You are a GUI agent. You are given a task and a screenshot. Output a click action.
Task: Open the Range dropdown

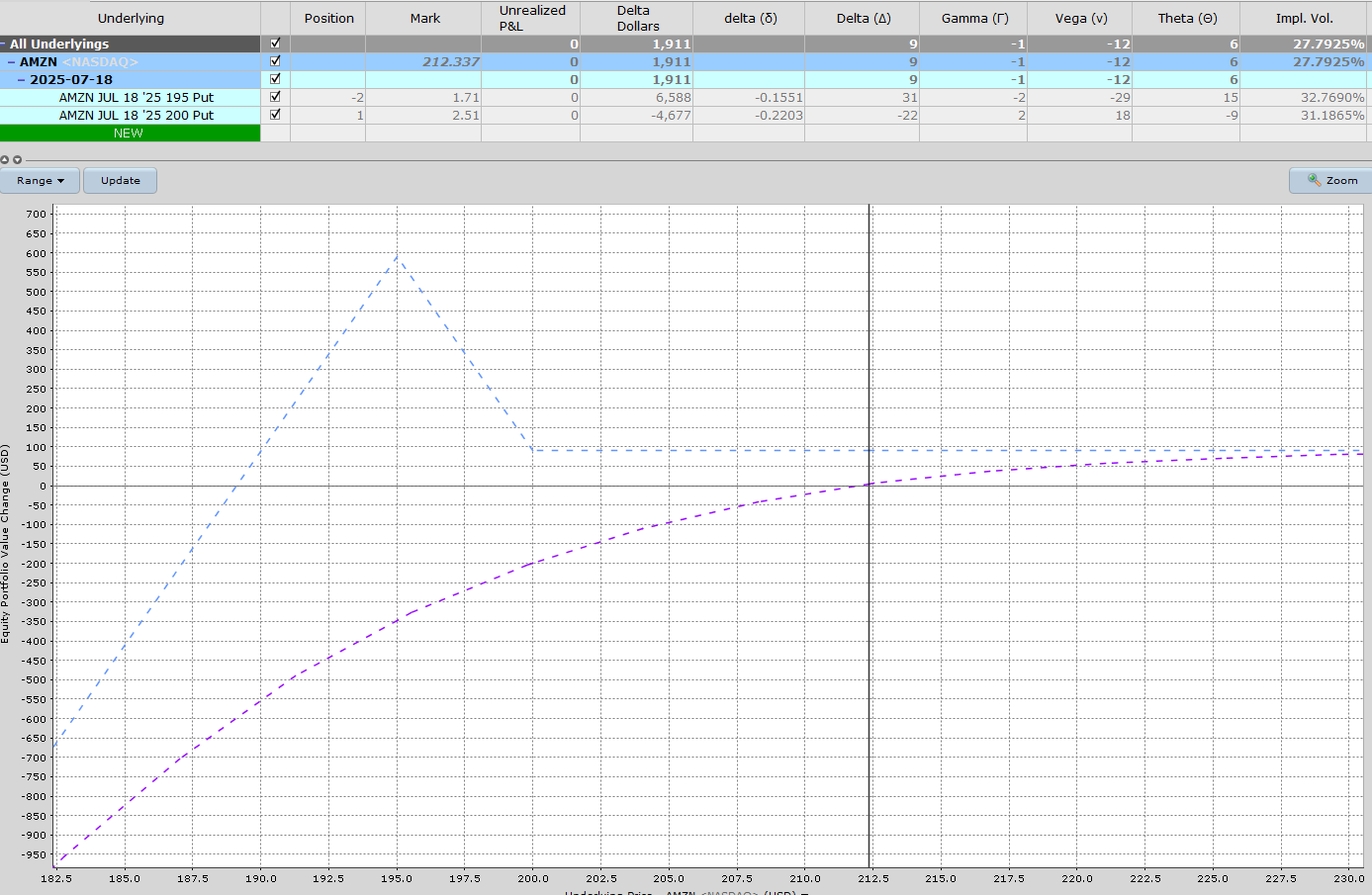[x=40, y=180]
